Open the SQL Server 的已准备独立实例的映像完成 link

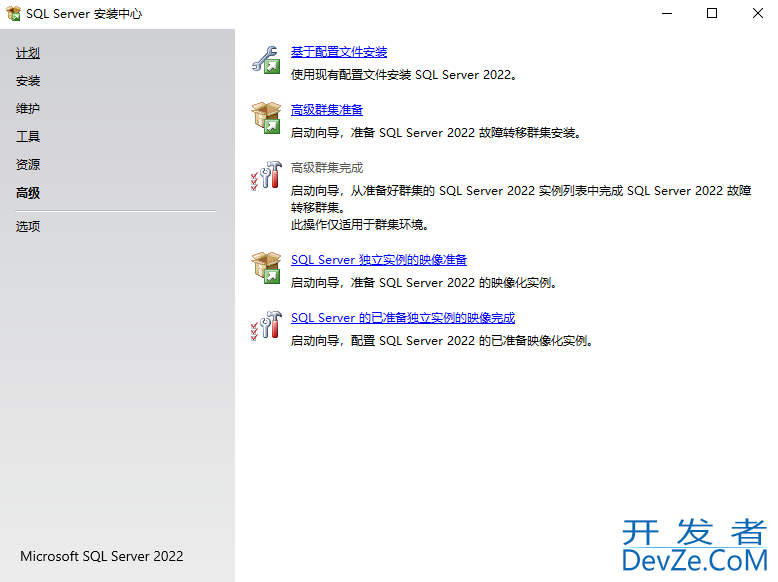[x=403, y=318]
